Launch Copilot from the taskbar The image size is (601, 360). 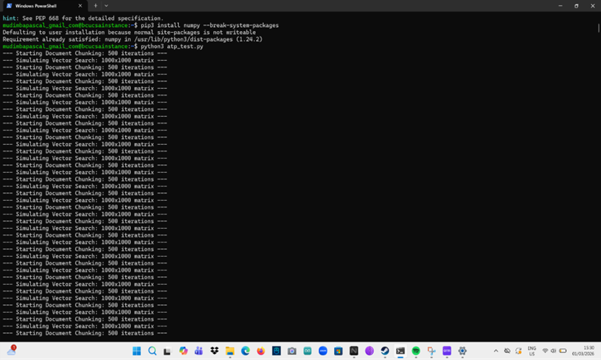click(x=183, y=351)
